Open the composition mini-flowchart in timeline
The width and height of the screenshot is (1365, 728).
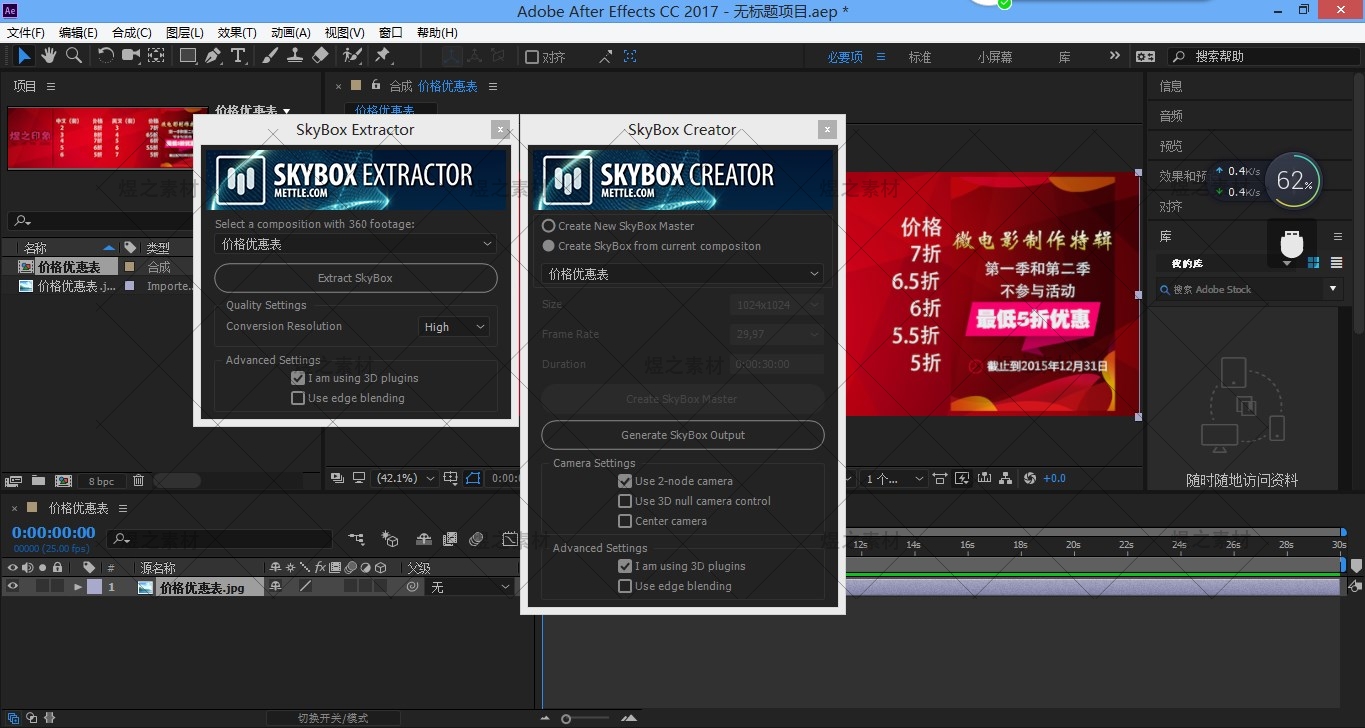[356, 539]
